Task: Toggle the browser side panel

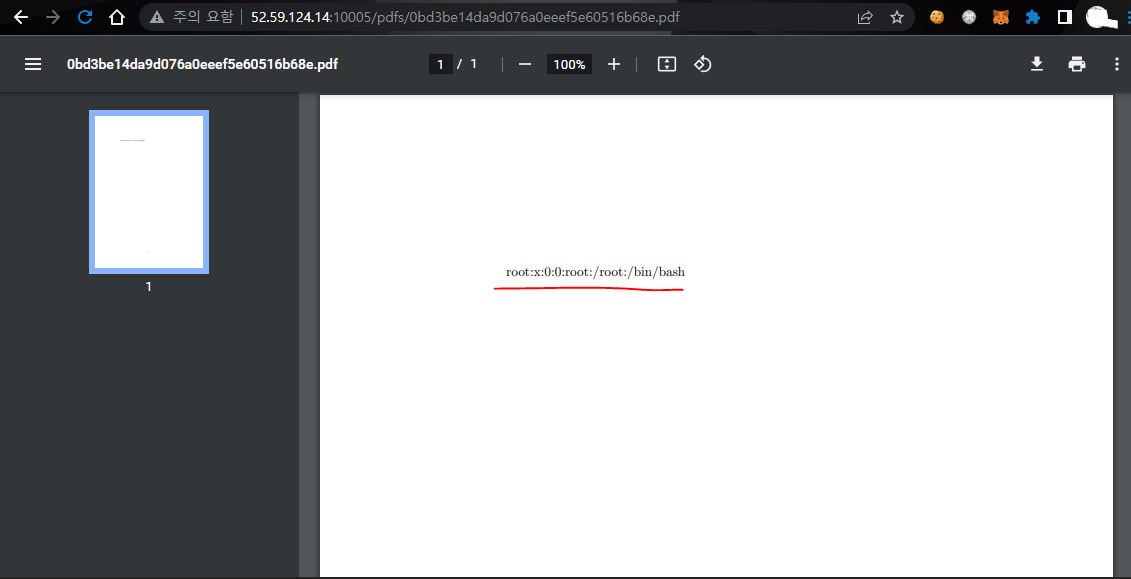Action: tap(1065, 17)
